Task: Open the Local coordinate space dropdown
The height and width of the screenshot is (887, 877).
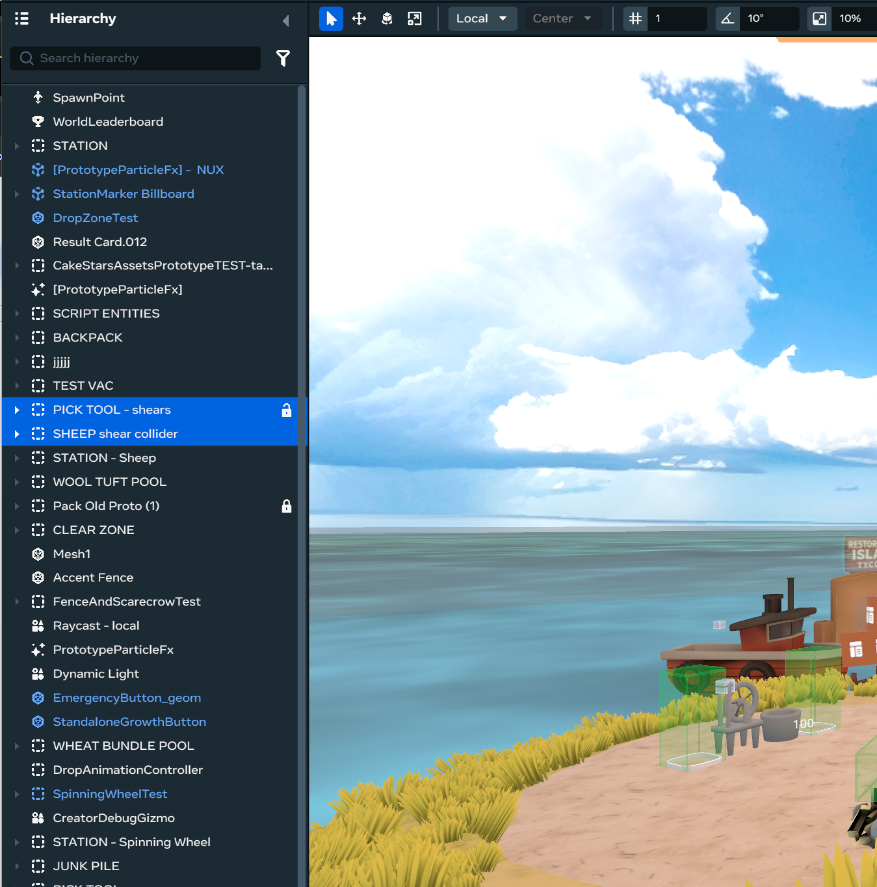Action: [482, 19]
